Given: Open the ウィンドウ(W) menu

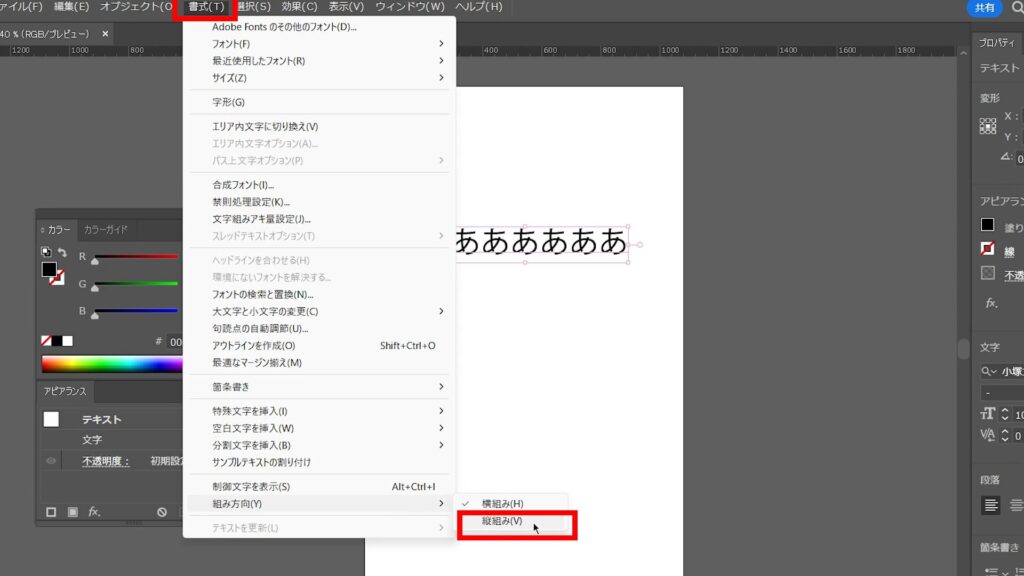Looking at the screenshot, I should pos(409,7).
